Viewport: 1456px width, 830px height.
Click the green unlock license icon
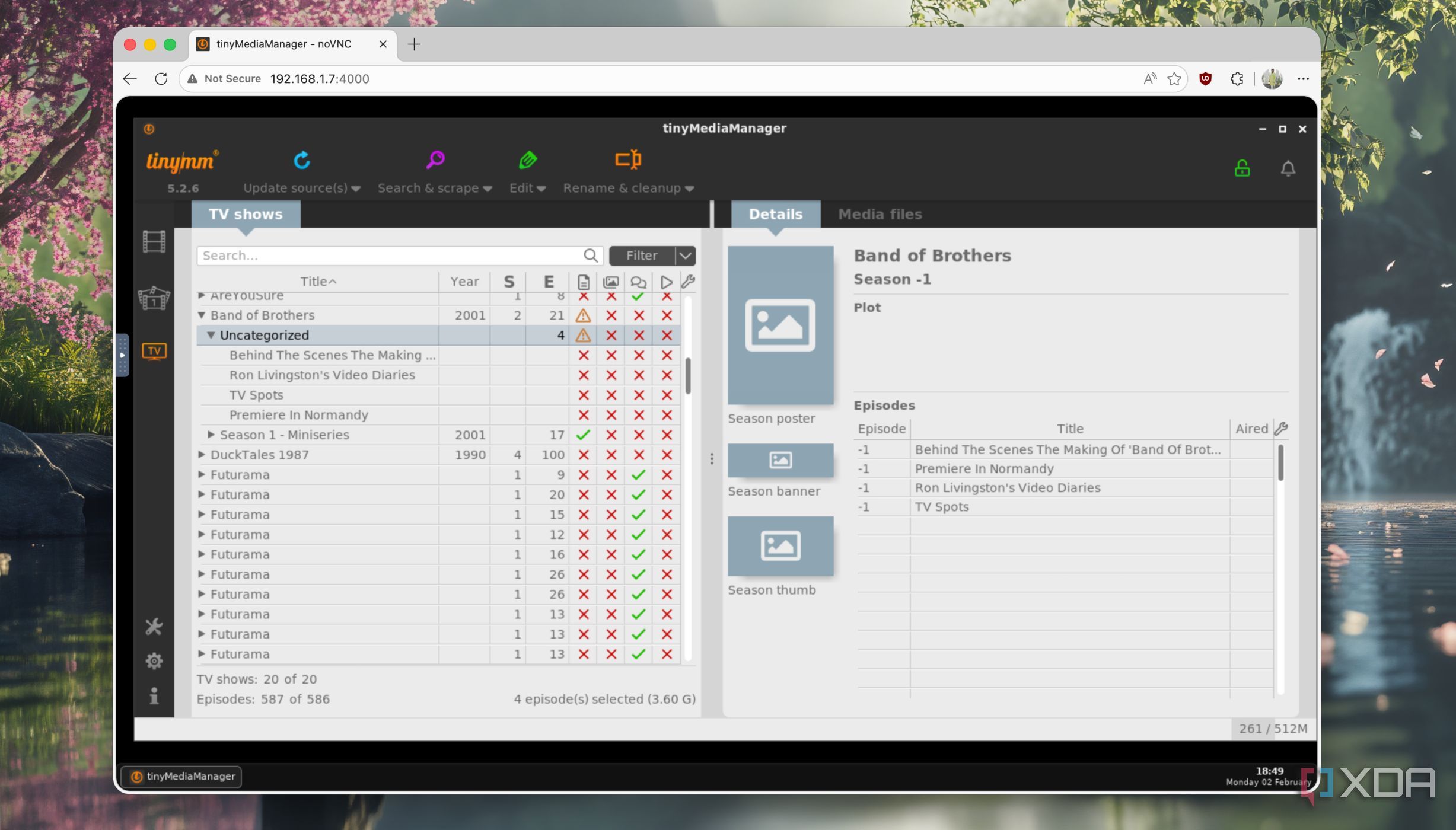click(x=1242, y=168)
